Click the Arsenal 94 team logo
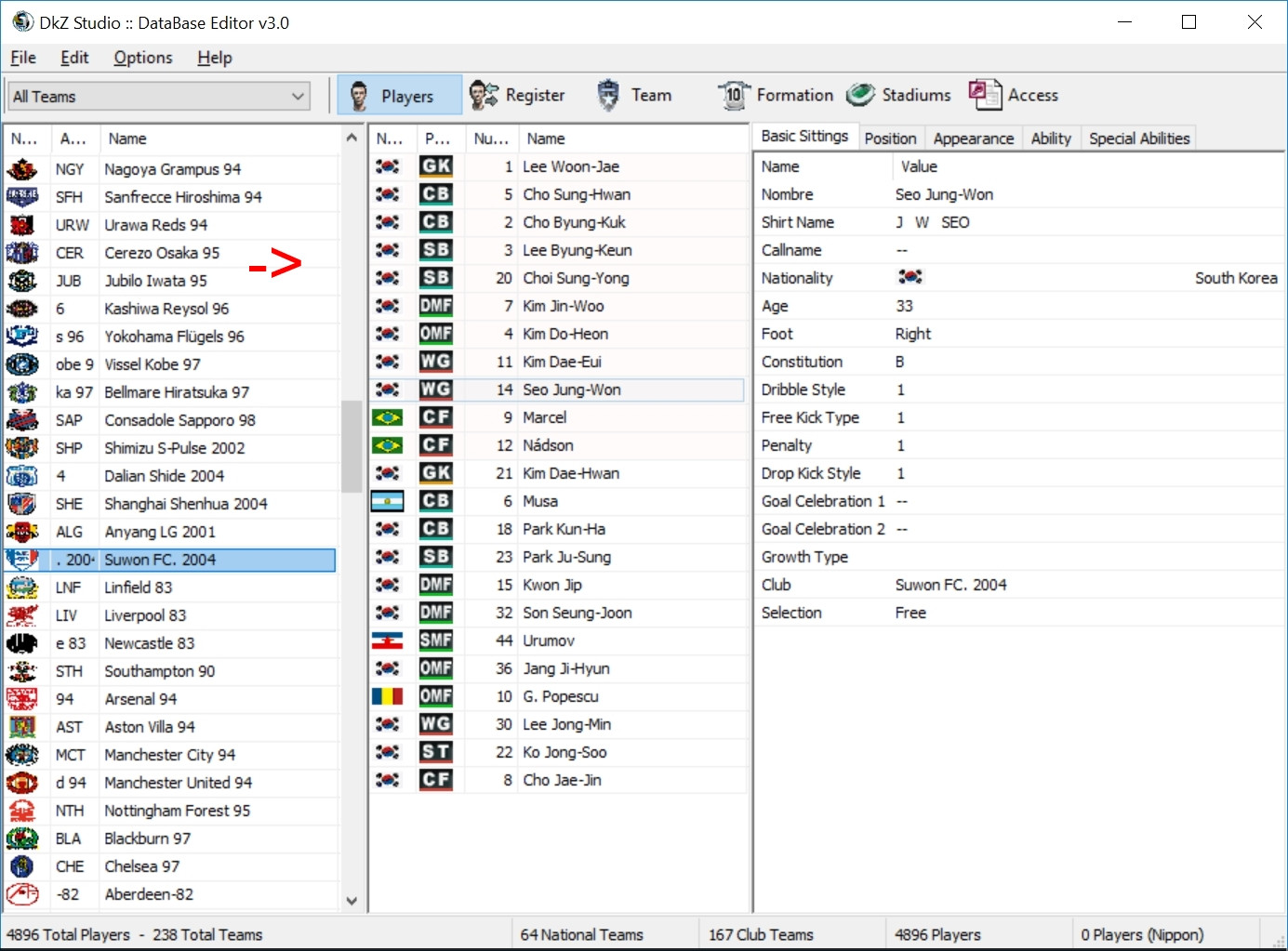Viewport: 1288px width, 951px height. tap(22, 699)
